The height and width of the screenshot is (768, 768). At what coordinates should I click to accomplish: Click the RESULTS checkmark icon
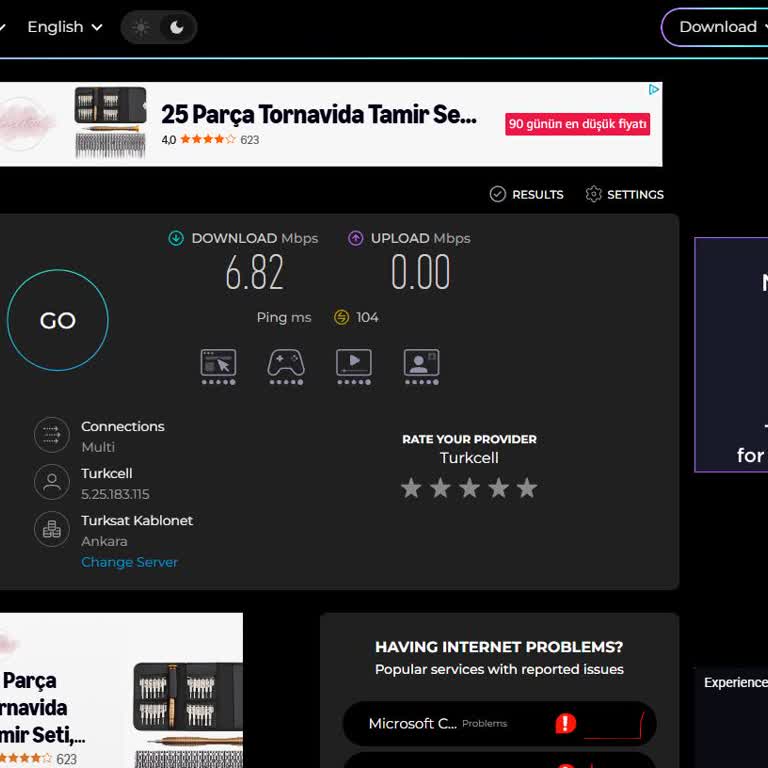498,194
